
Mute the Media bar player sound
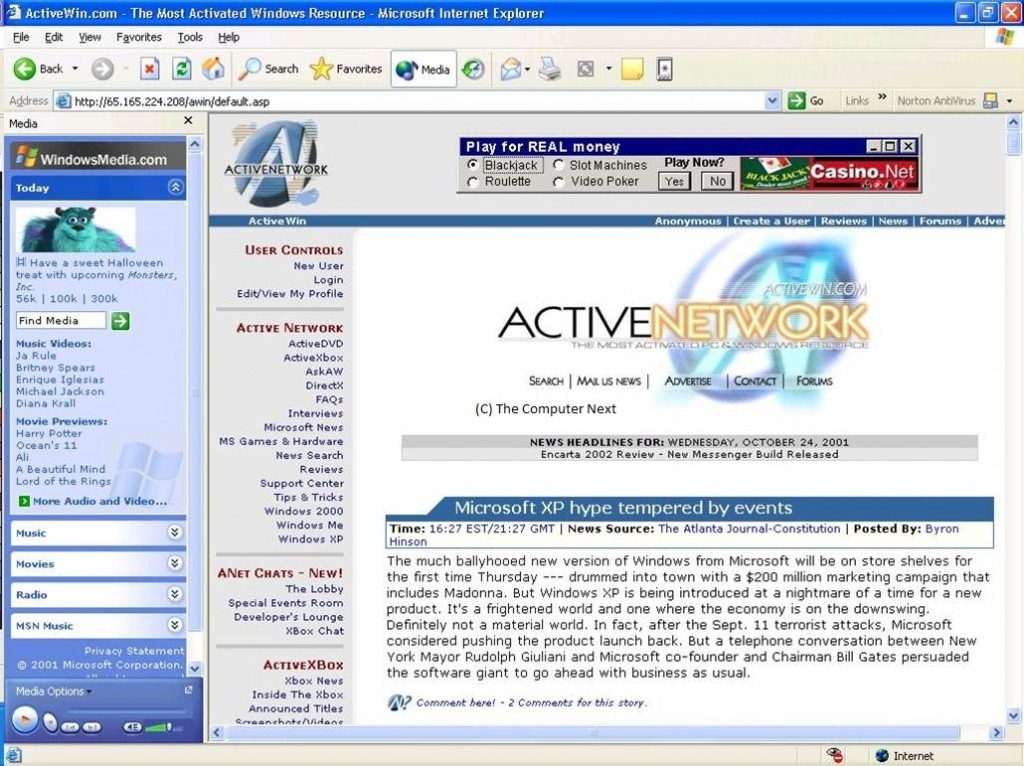coord(132,727)
